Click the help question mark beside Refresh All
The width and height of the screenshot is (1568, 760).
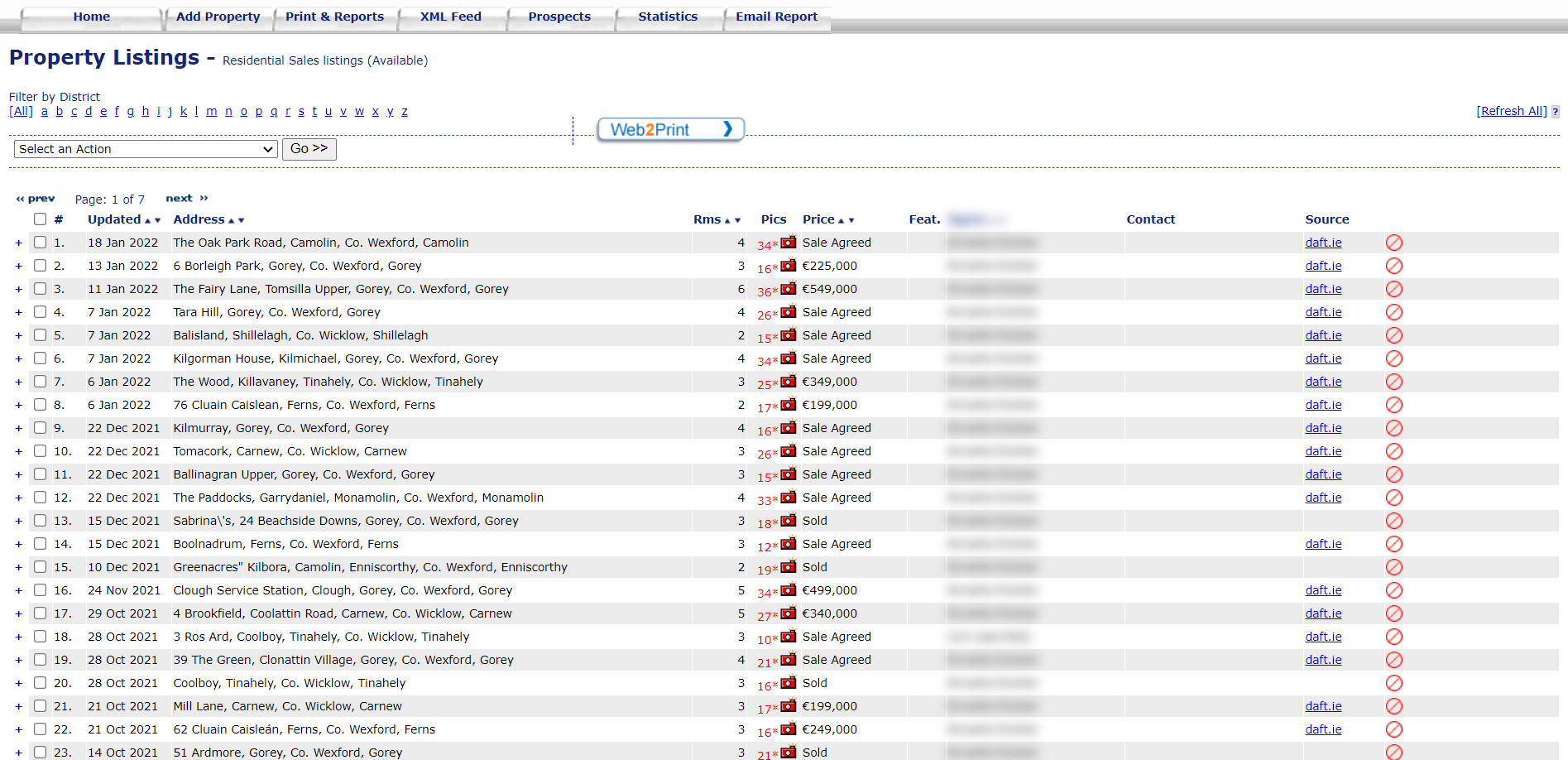pos(1556,112)
